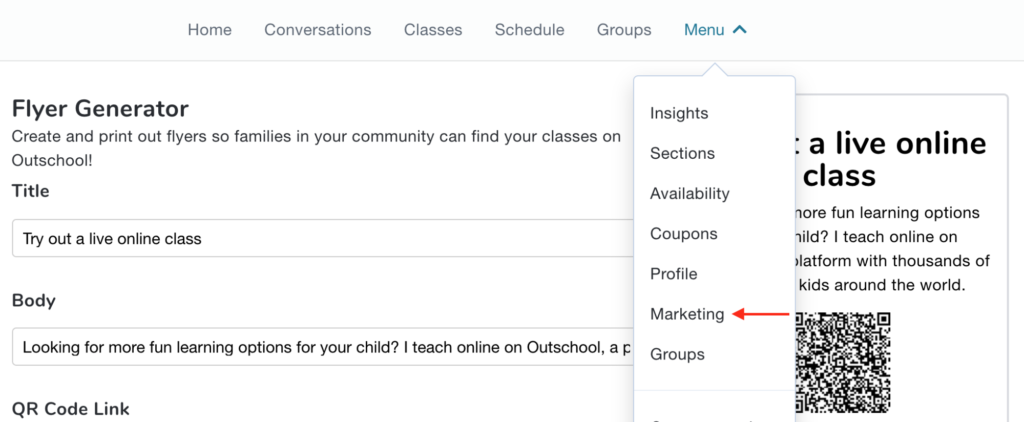Click the chevron arrow beside Menu
Screen dimensions: 1024x422
point(740,30)
